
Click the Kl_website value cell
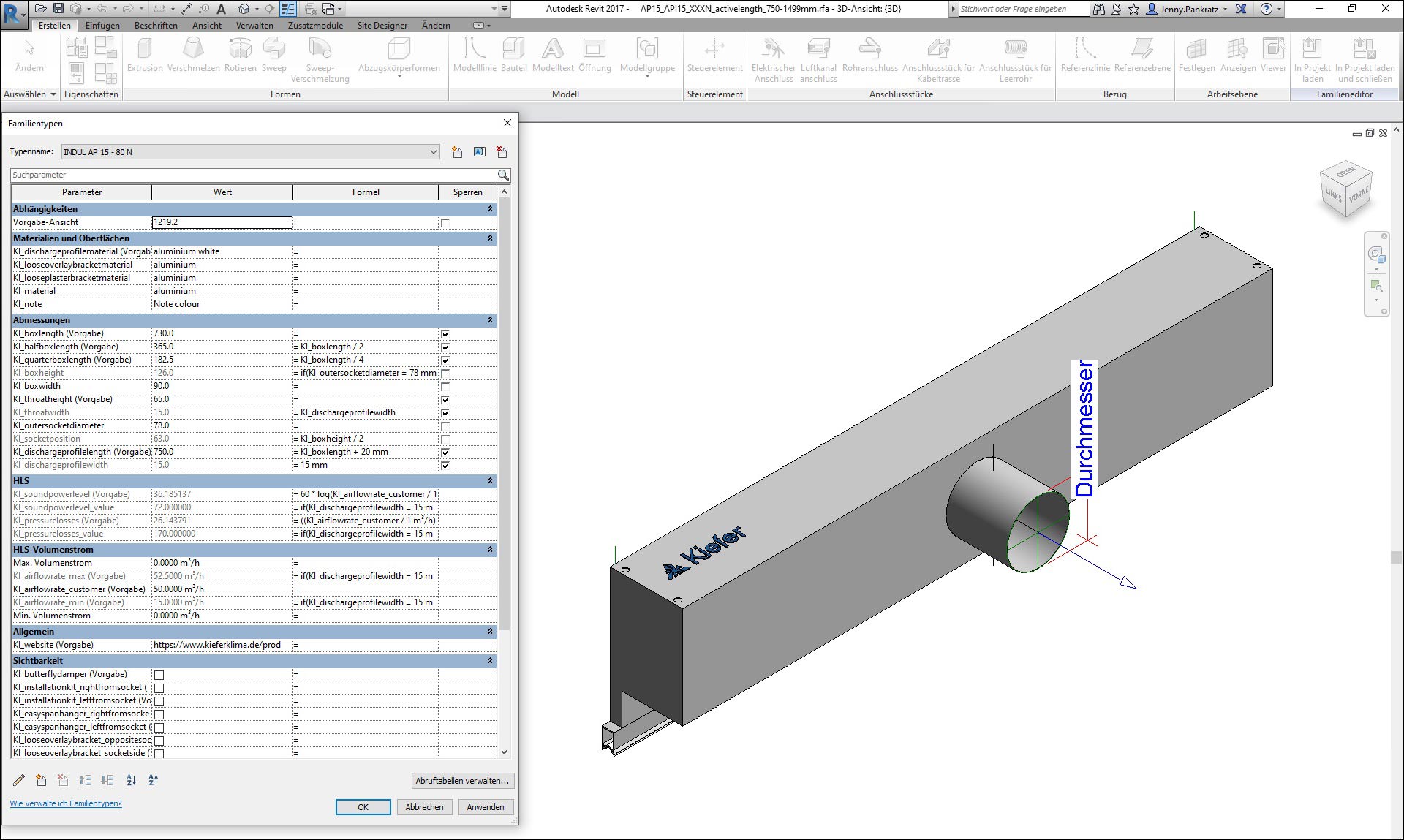click(222, 645)
